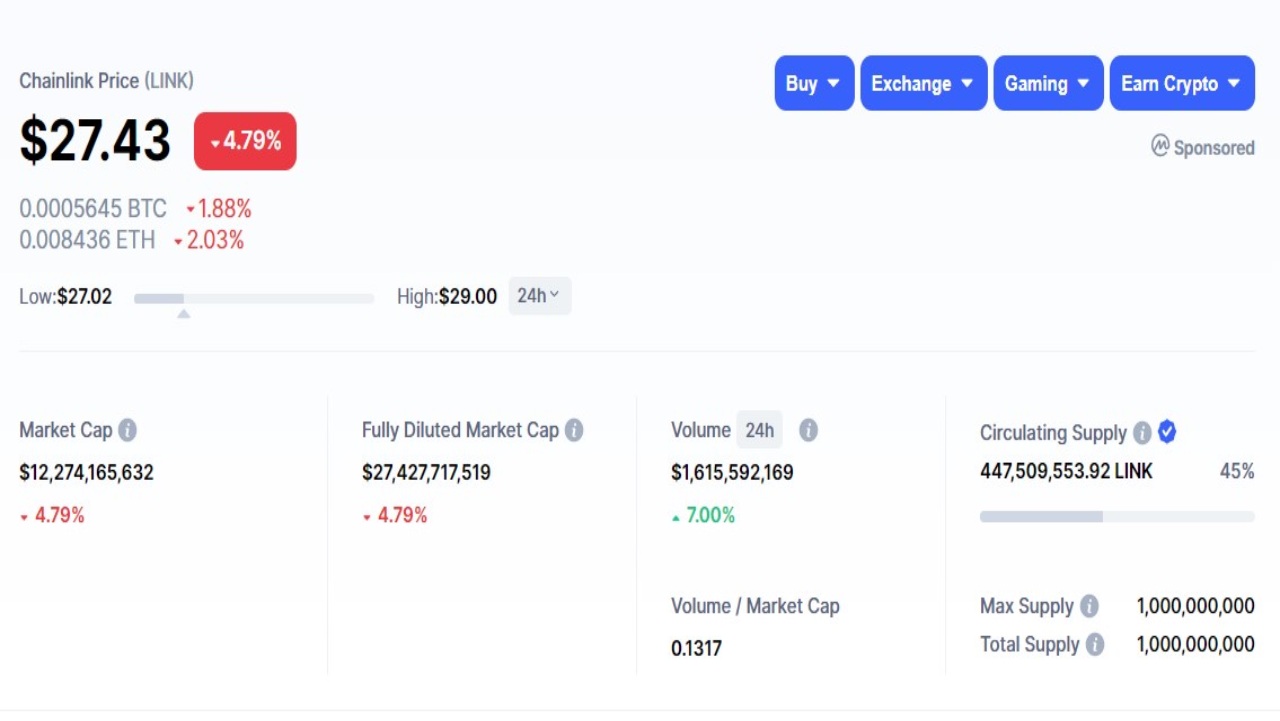This screenshot has height=721, width=1280.
Task: Expand the Earn Crypto dropdown
Action: tap(1181, 83)
